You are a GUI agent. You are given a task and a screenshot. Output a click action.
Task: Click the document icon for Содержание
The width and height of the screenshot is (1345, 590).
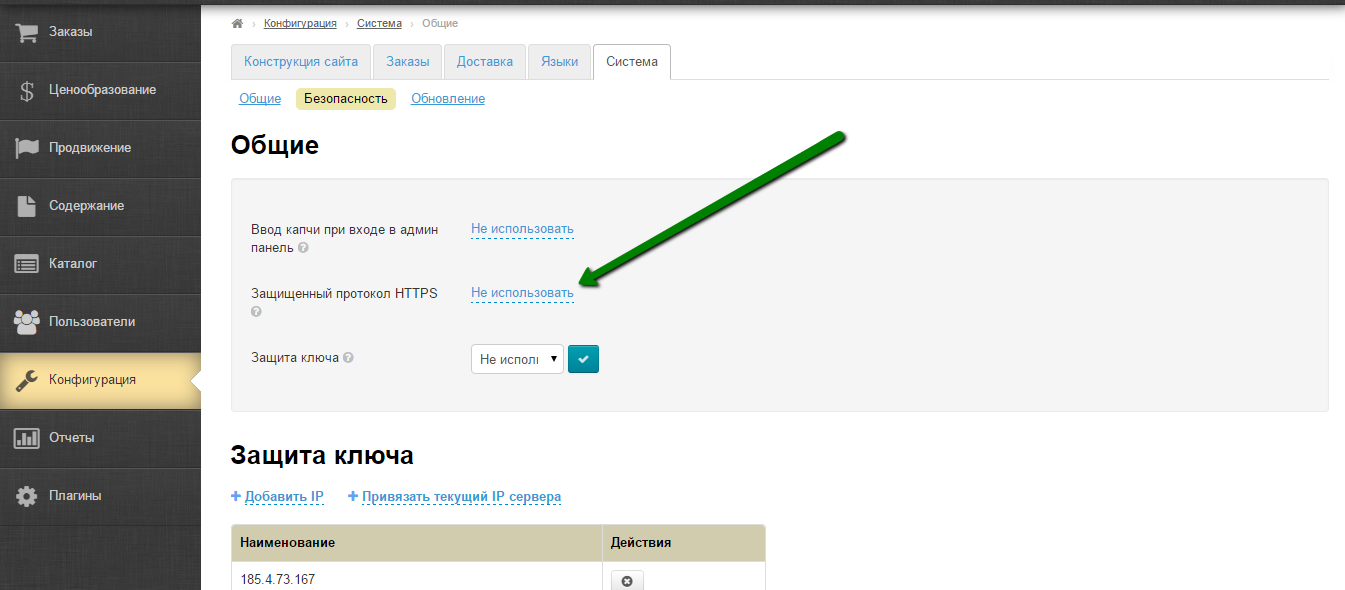click(x=27, y=206)
